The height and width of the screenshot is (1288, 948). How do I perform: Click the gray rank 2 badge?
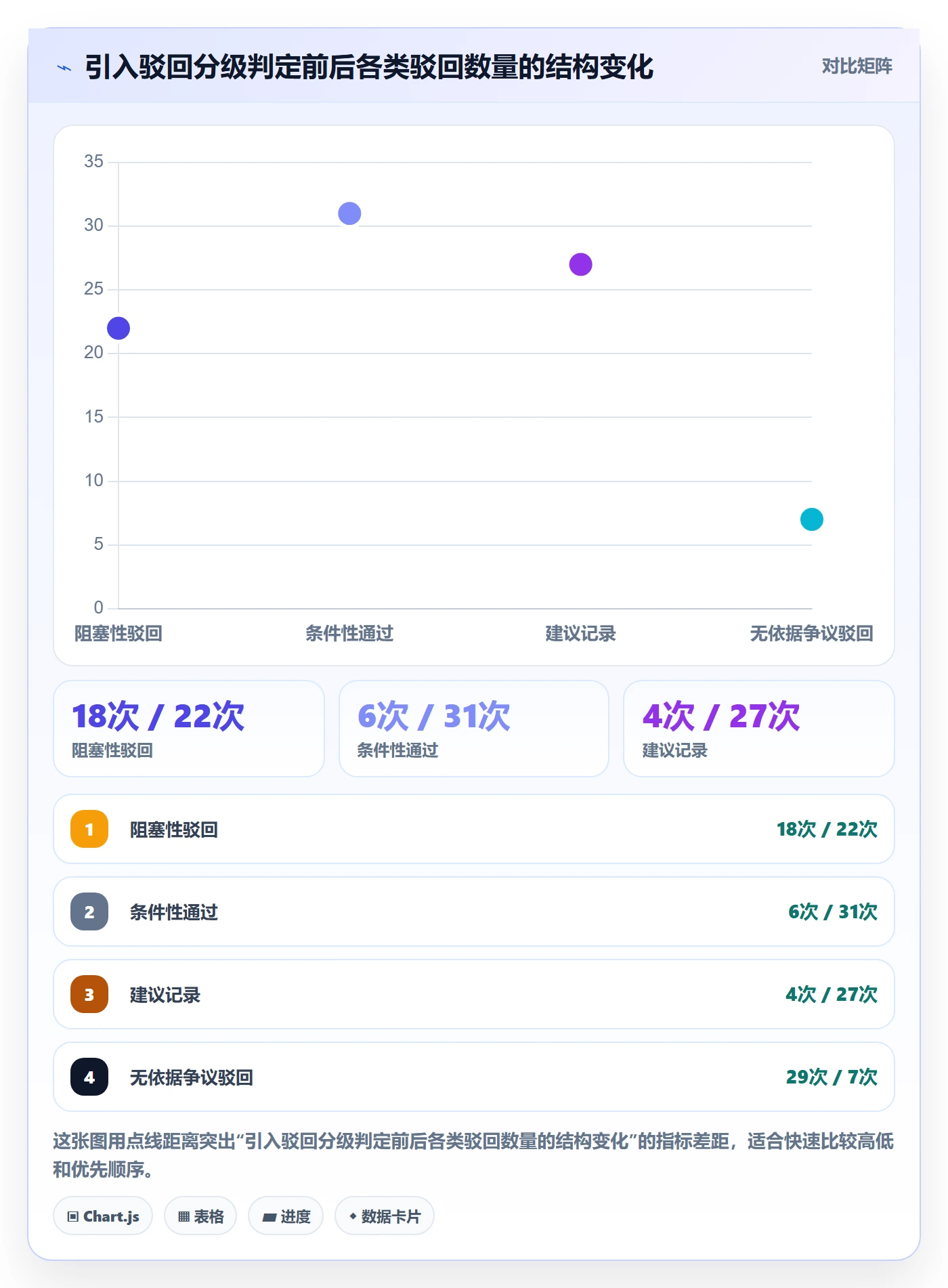tap(89, 911)
